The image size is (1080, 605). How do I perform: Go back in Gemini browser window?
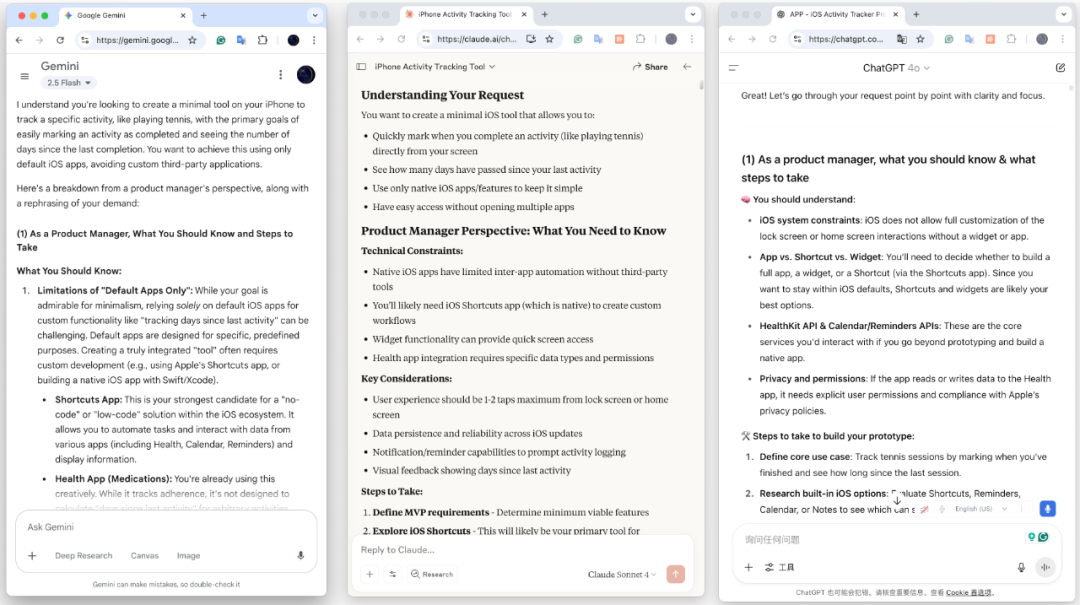[x=19, y=40]
